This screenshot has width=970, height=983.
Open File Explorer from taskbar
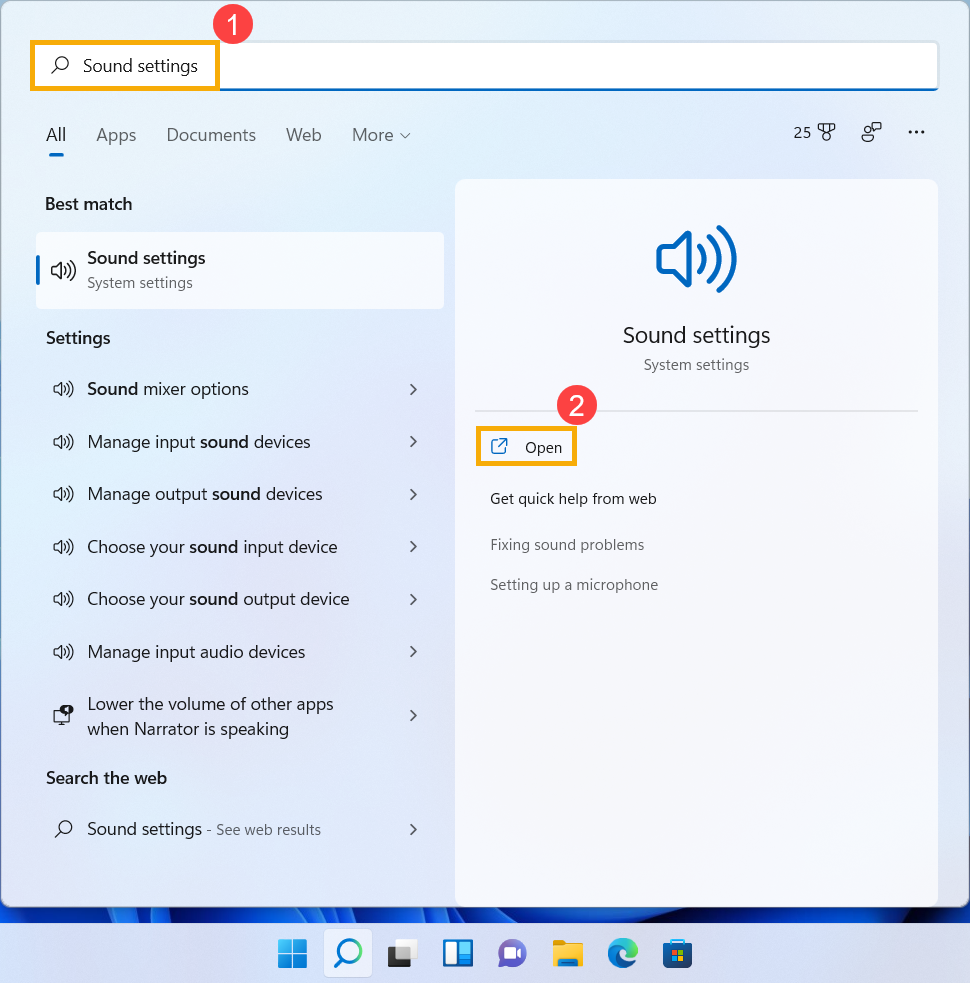click(x=567, y=954)
